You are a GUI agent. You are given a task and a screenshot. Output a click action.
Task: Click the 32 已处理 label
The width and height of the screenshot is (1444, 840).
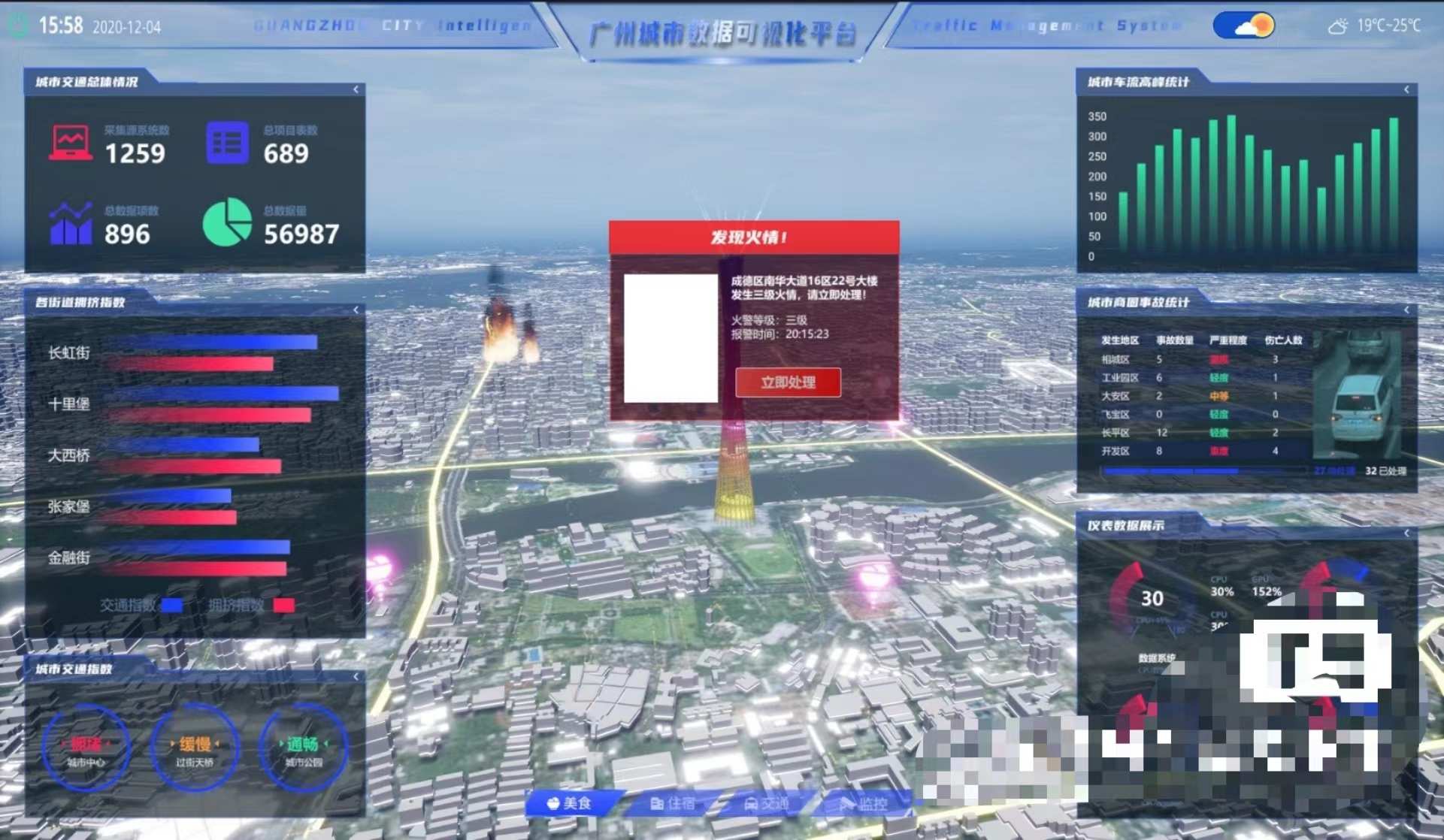1385,471
